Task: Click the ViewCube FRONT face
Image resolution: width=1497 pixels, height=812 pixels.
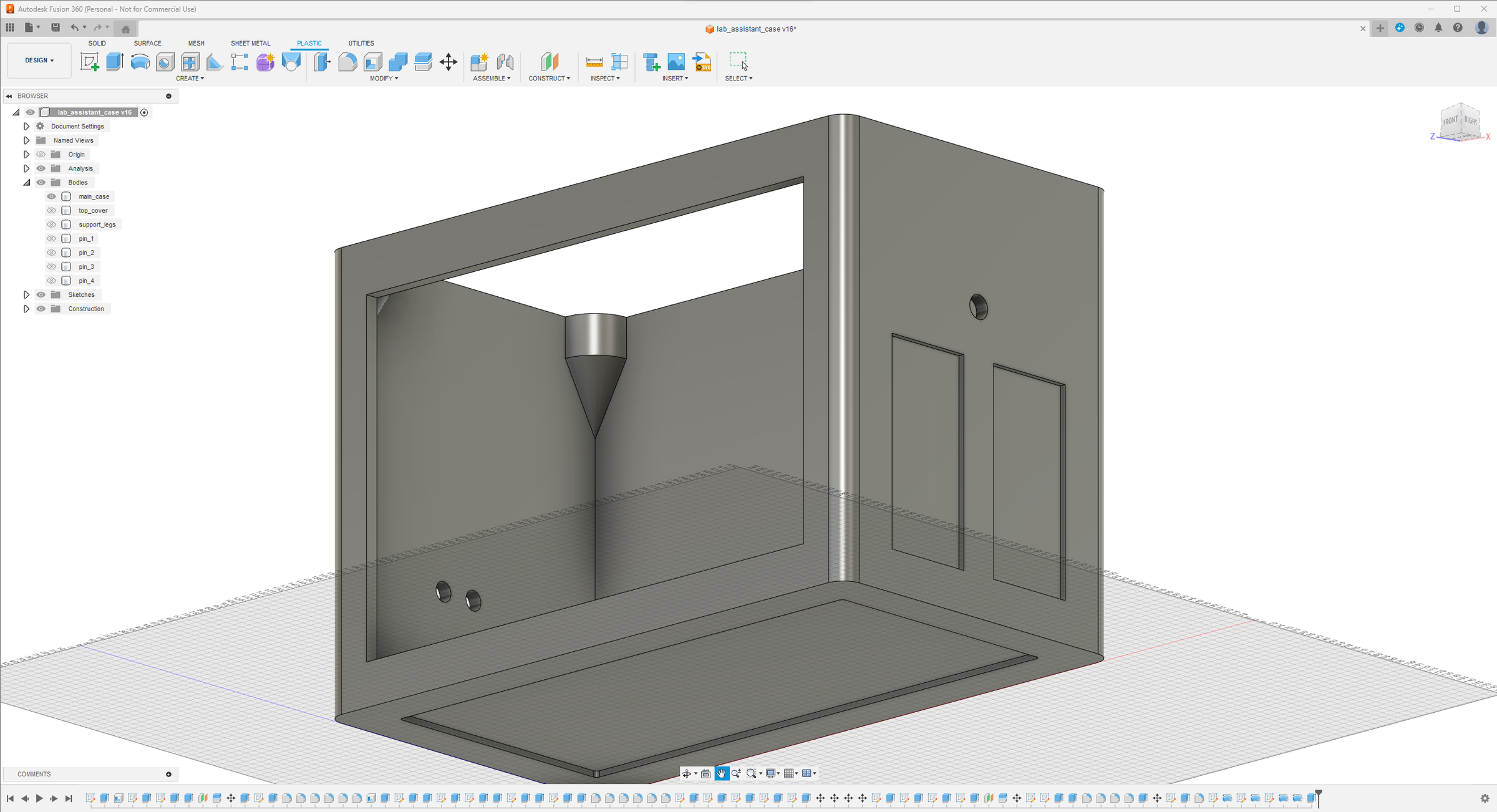Action: 1450,121
